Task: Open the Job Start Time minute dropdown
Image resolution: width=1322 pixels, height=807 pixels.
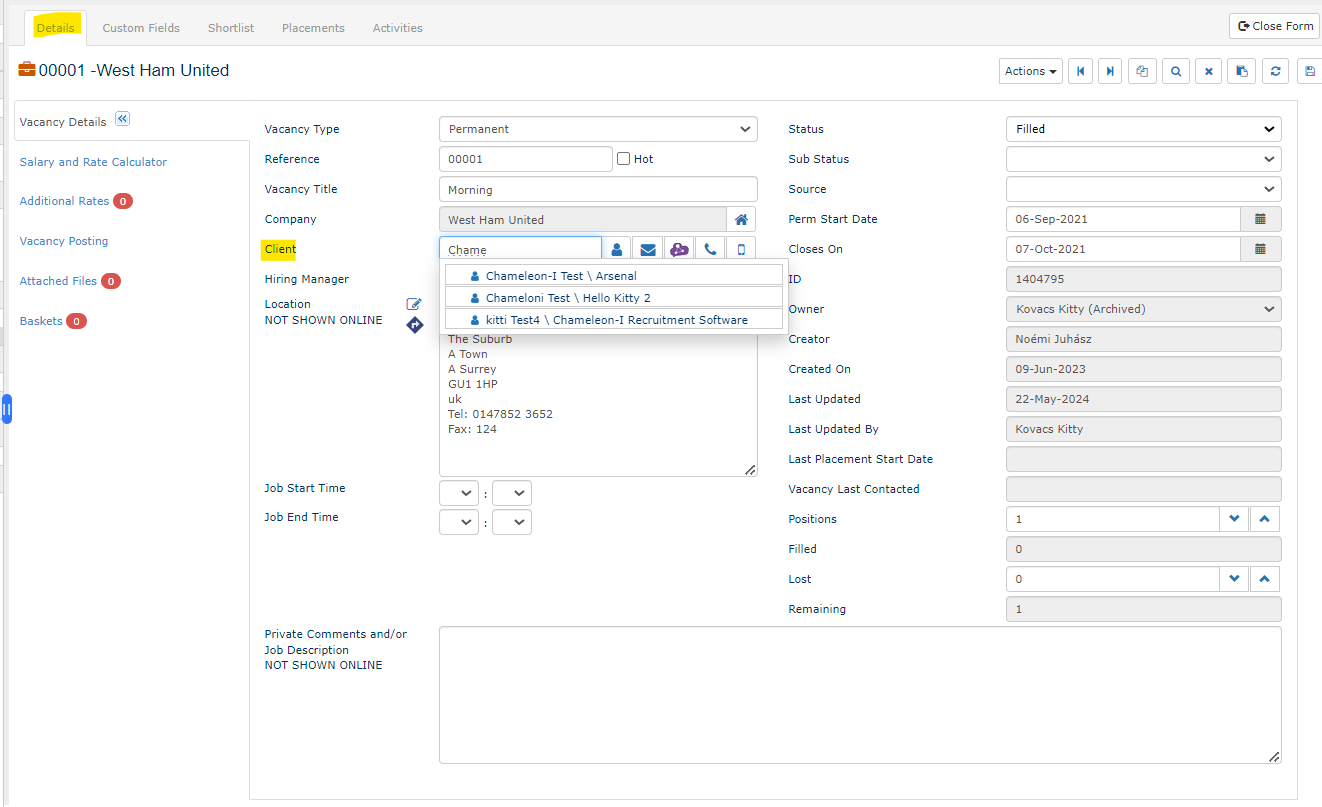Action: (x=512, y=493)
